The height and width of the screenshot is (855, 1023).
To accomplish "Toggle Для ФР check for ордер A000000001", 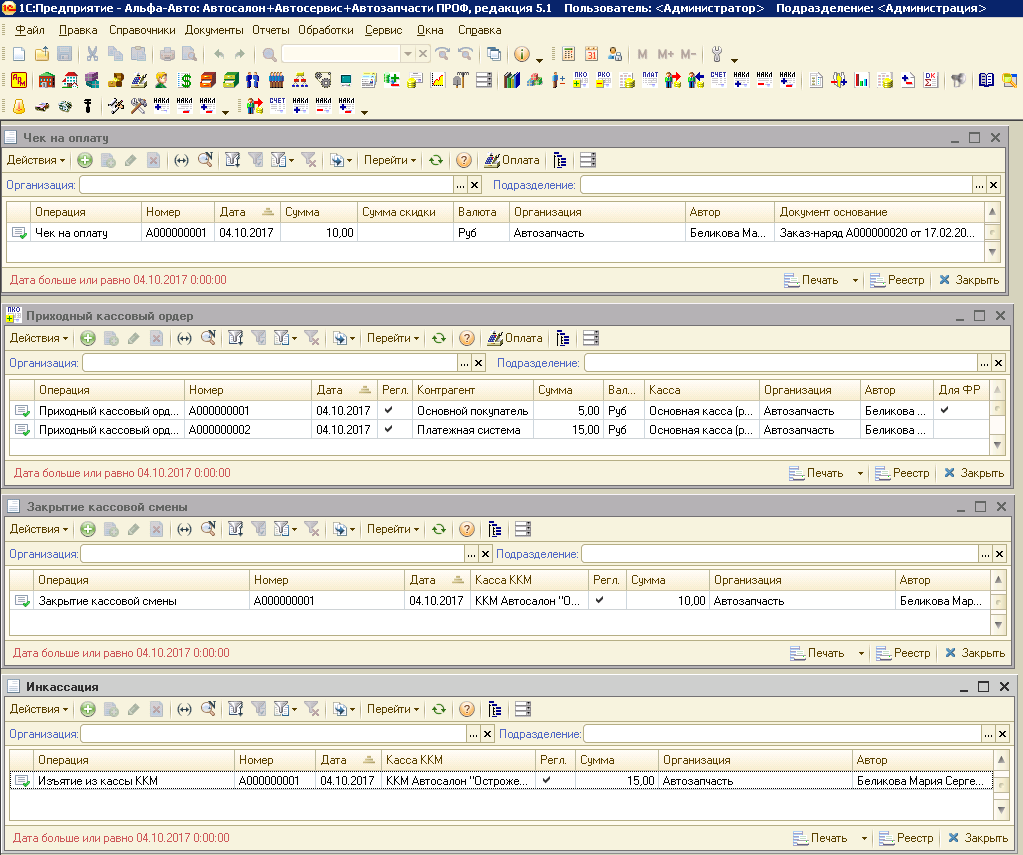I will [944, 410].
